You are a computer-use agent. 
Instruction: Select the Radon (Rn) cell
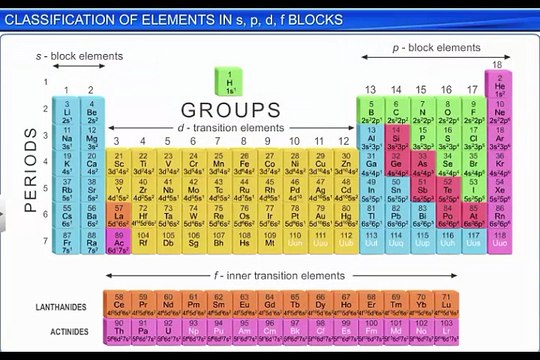point(499,216)
